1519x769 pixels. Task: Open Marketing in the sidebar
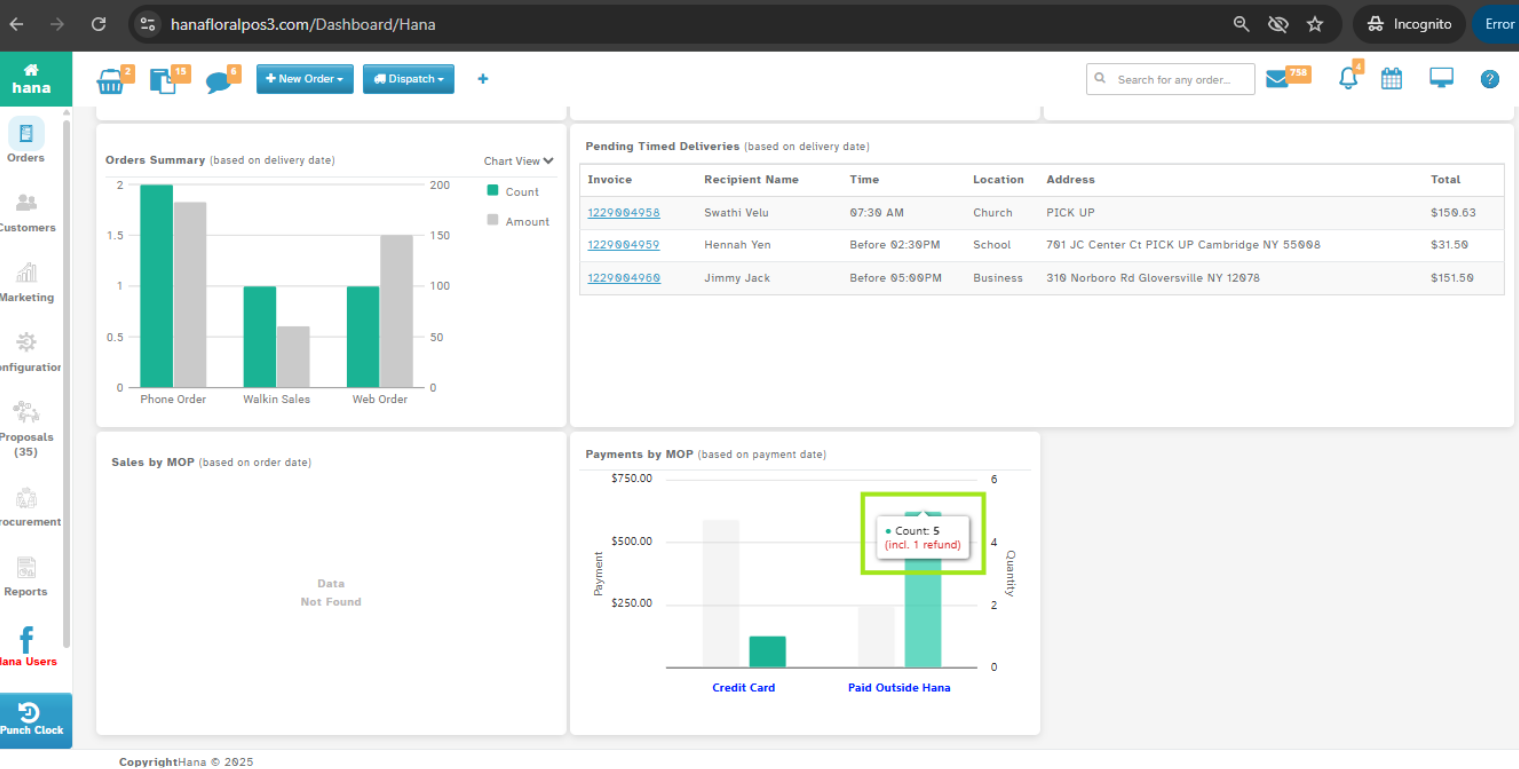(27, 283)
